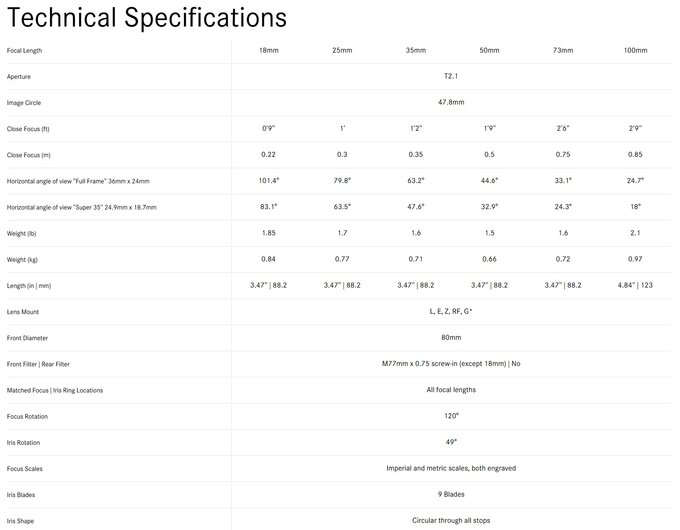
Task: Select the 100mm focal length column header
Action: 635,50
